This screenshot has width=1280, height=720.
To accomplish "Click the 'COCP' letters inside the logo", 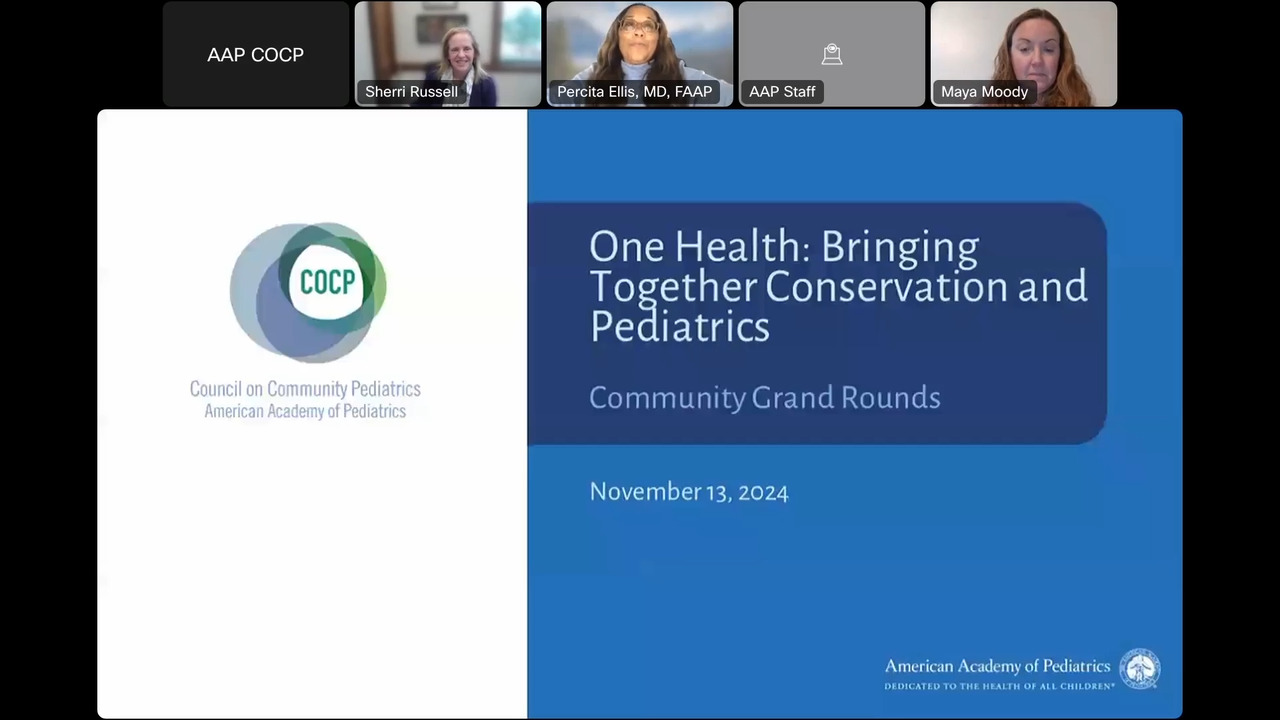I will [x=327, y=283].
